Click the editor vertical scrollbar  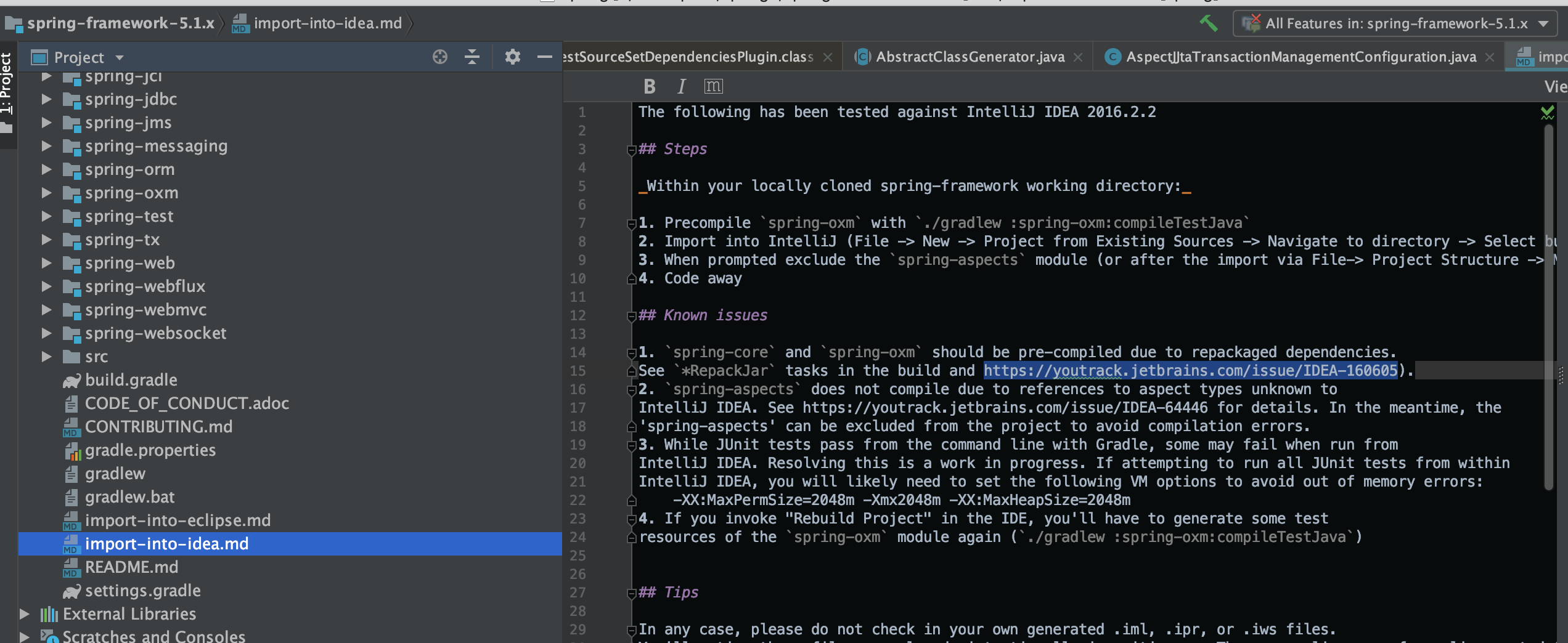[1548, 308]
